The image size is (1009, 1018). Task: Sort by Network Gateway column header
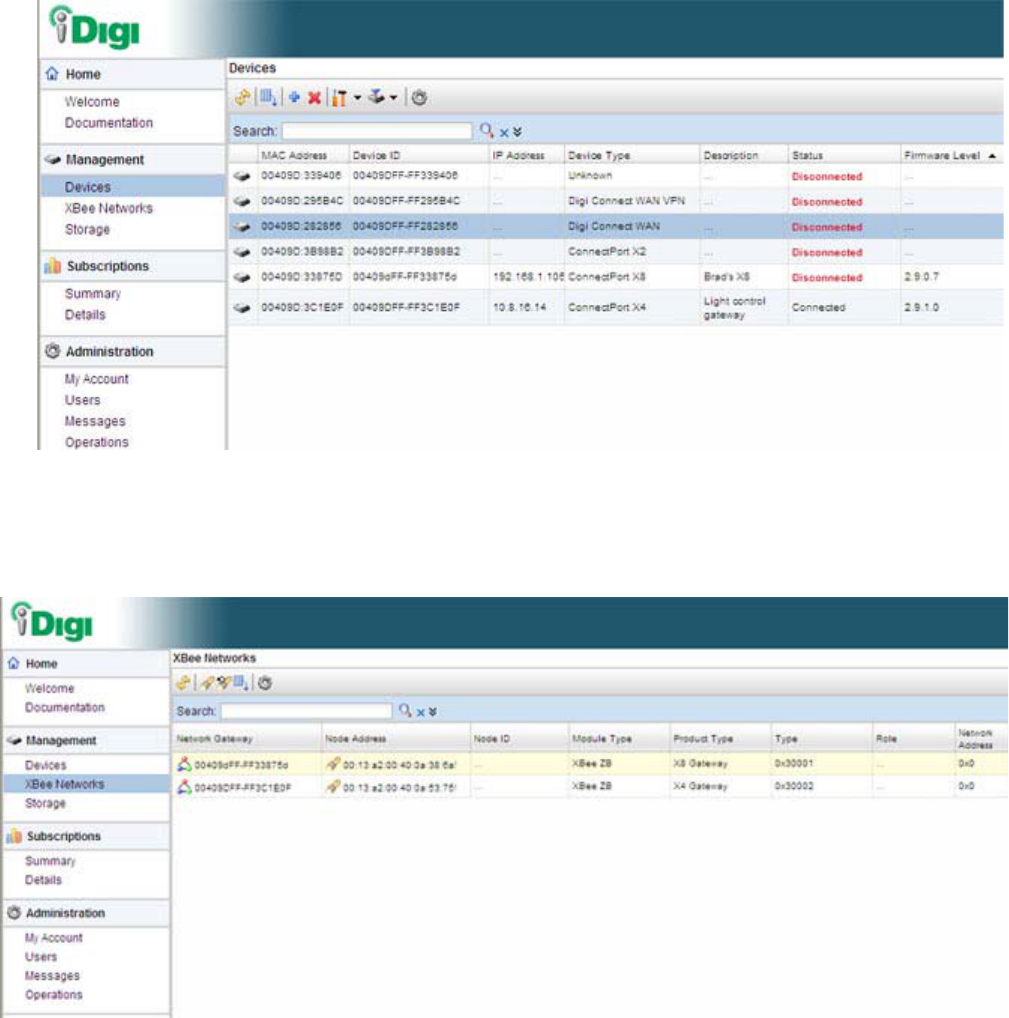[x=214, y=739]
